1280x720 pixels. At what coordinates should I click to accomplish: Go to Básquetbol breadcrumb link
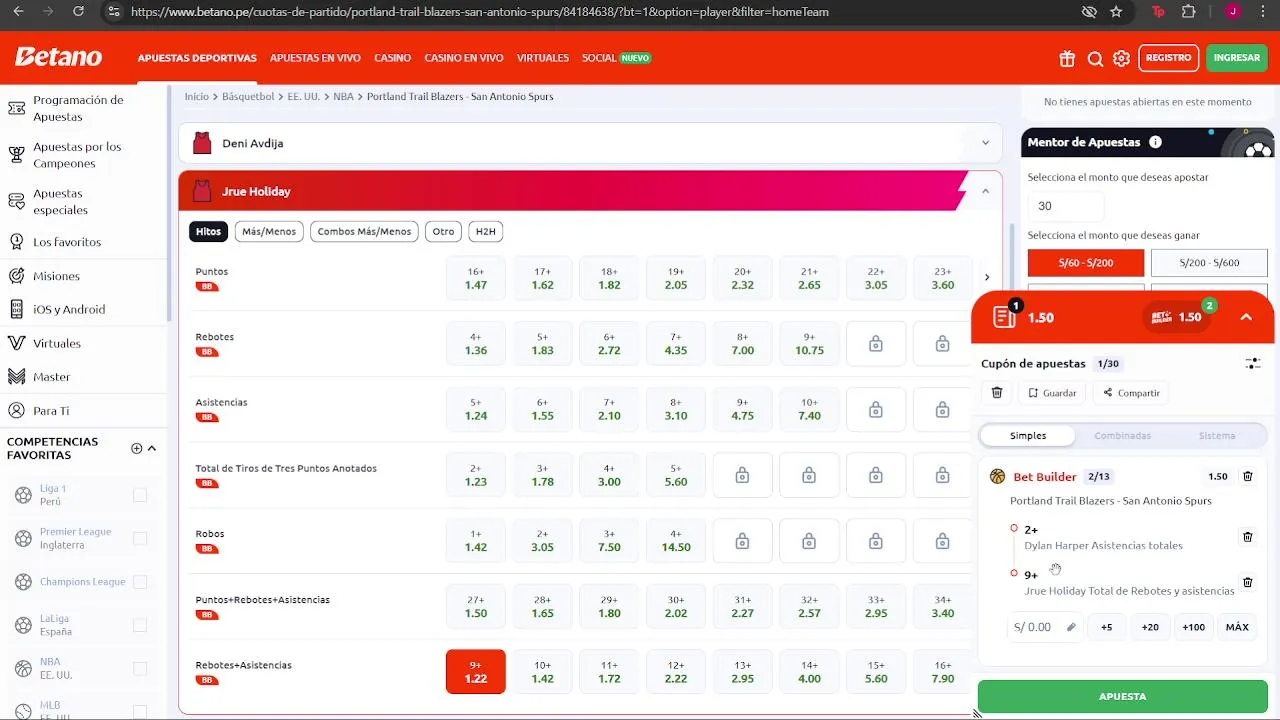pyautogui.click(x=248, y=97)
